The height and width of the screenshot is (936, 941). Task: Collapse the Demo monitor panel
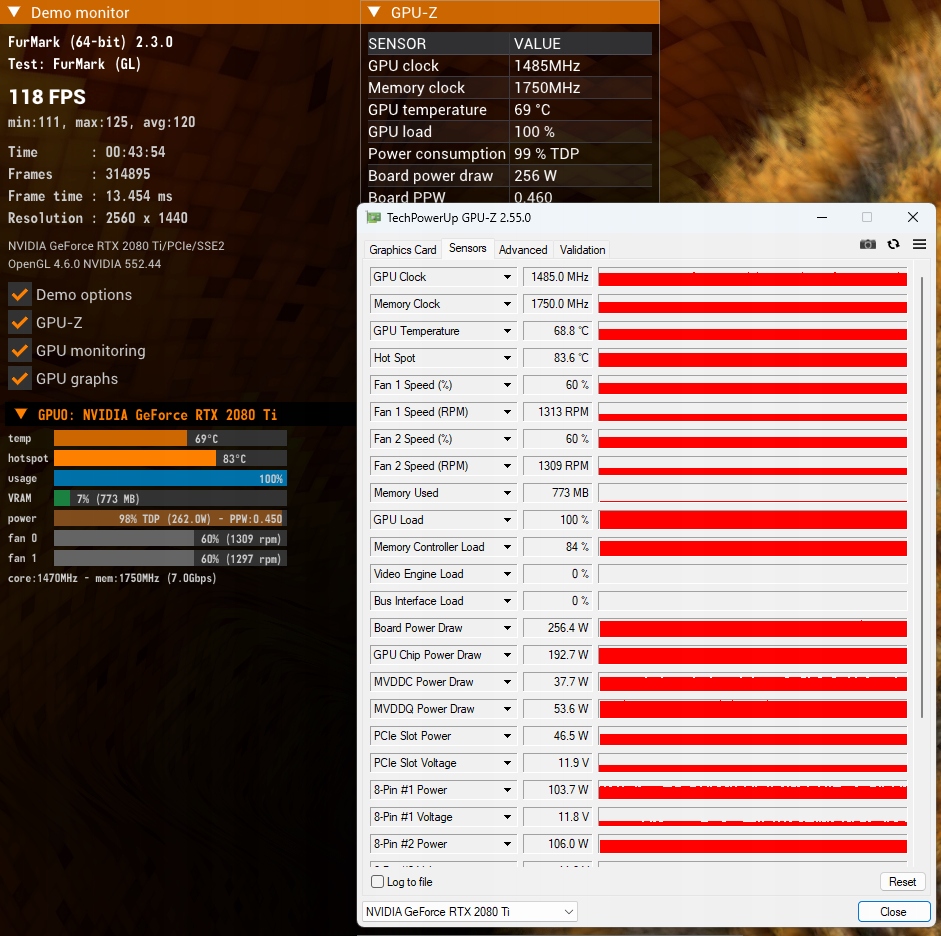coord(14,12)
